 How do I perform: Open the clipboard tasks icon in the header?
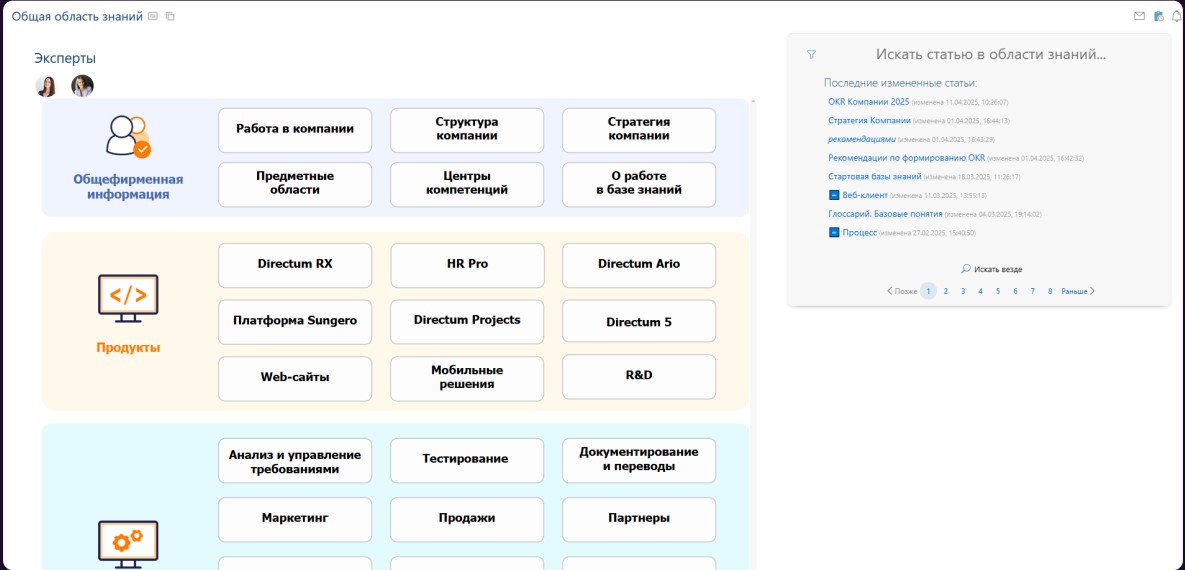pyautogui.click(x=1159, y=16)
